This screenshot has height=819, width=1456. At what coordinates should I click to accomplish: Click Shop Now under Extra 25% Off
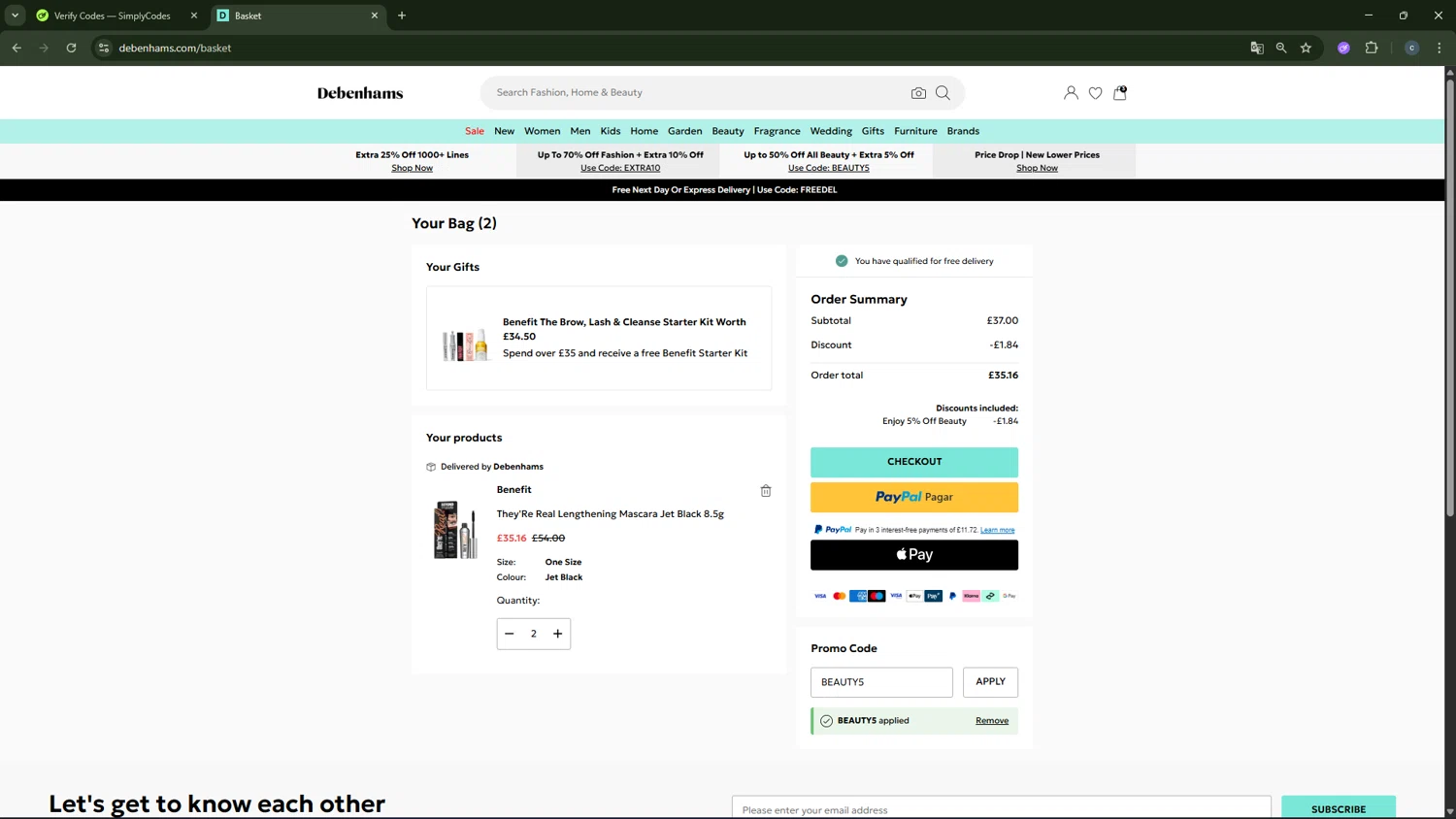[413, 168]
